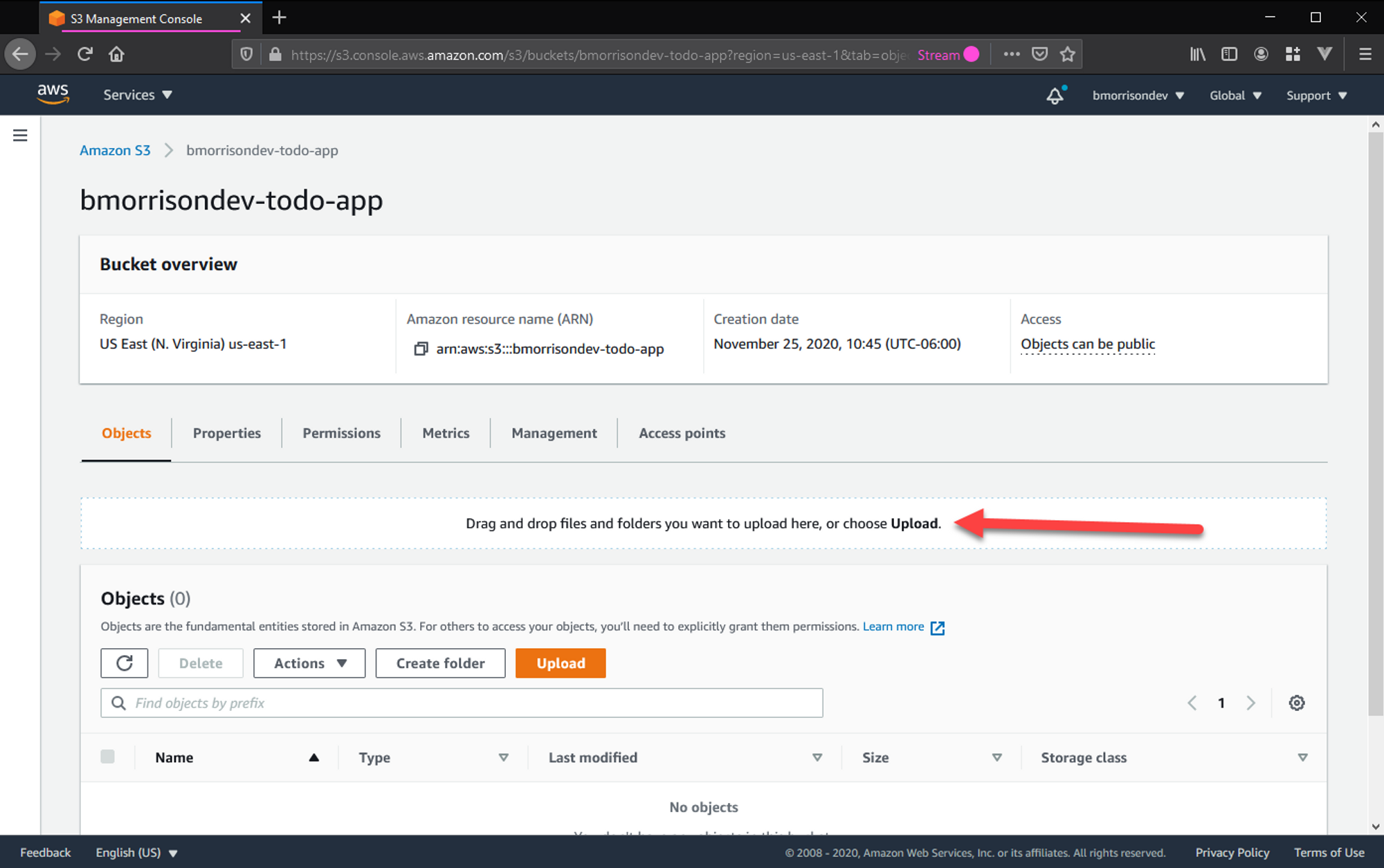Open page actions three-dot menu
The height and width of the screenshot is (868, 1384).
point(1012,54)
